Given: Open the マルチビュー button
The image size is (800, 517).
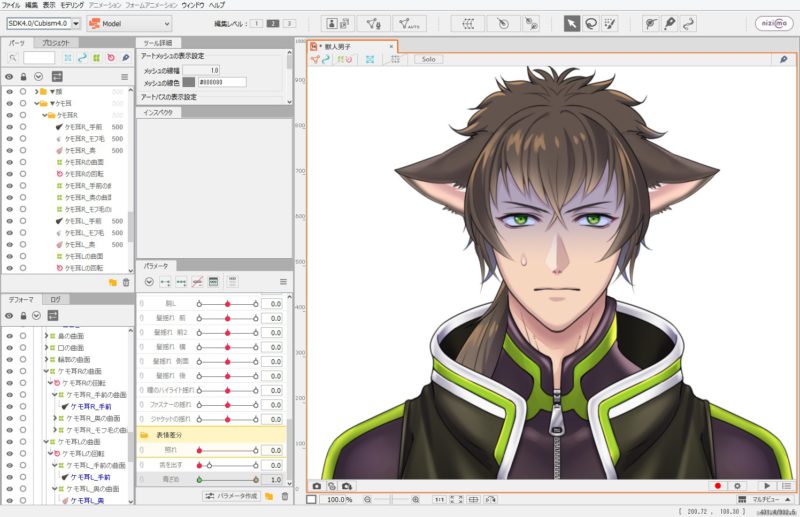Looking at the screenshot, I should pos(765,500).
